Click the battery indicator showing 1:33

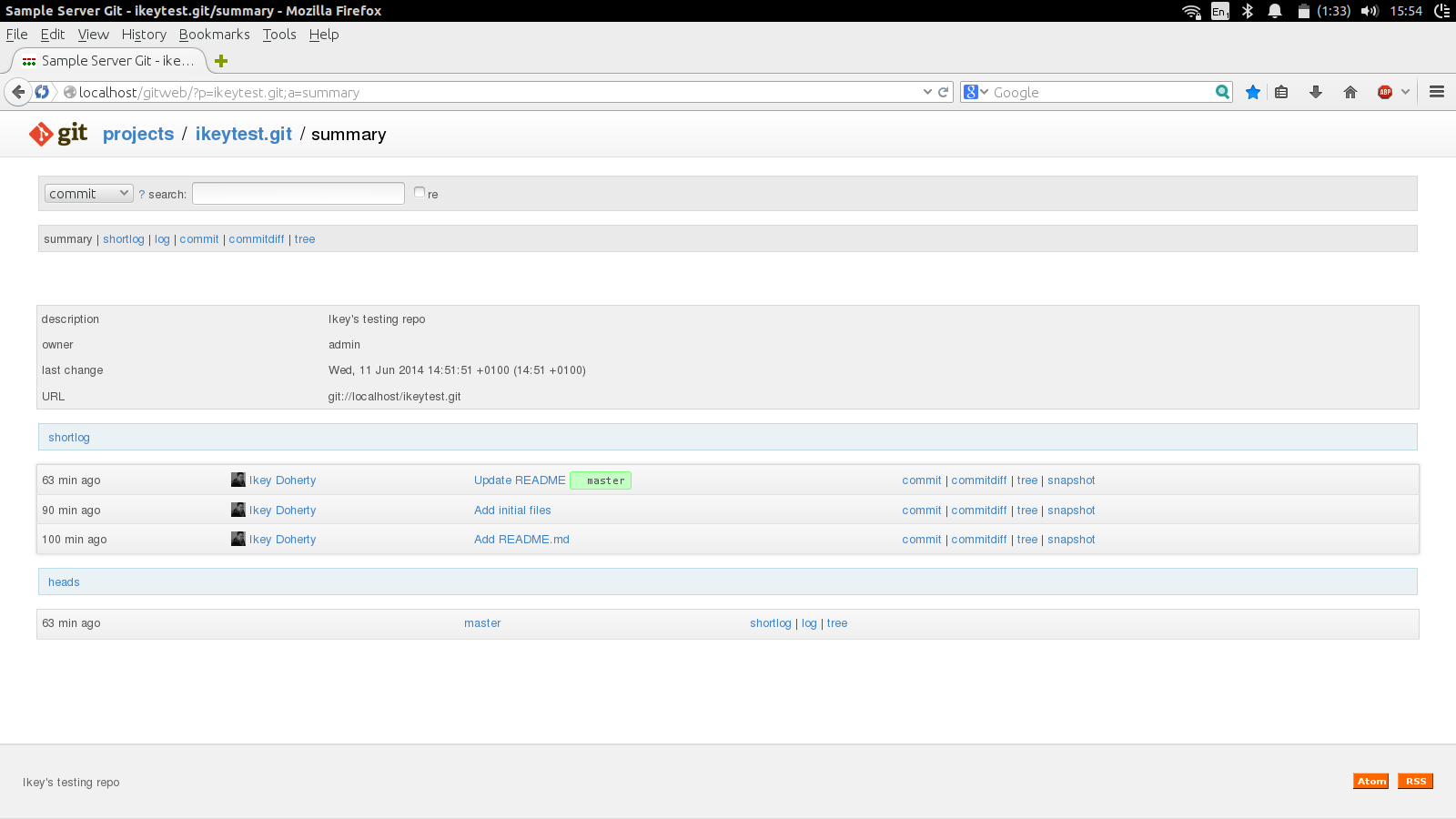pos(1323,11)
